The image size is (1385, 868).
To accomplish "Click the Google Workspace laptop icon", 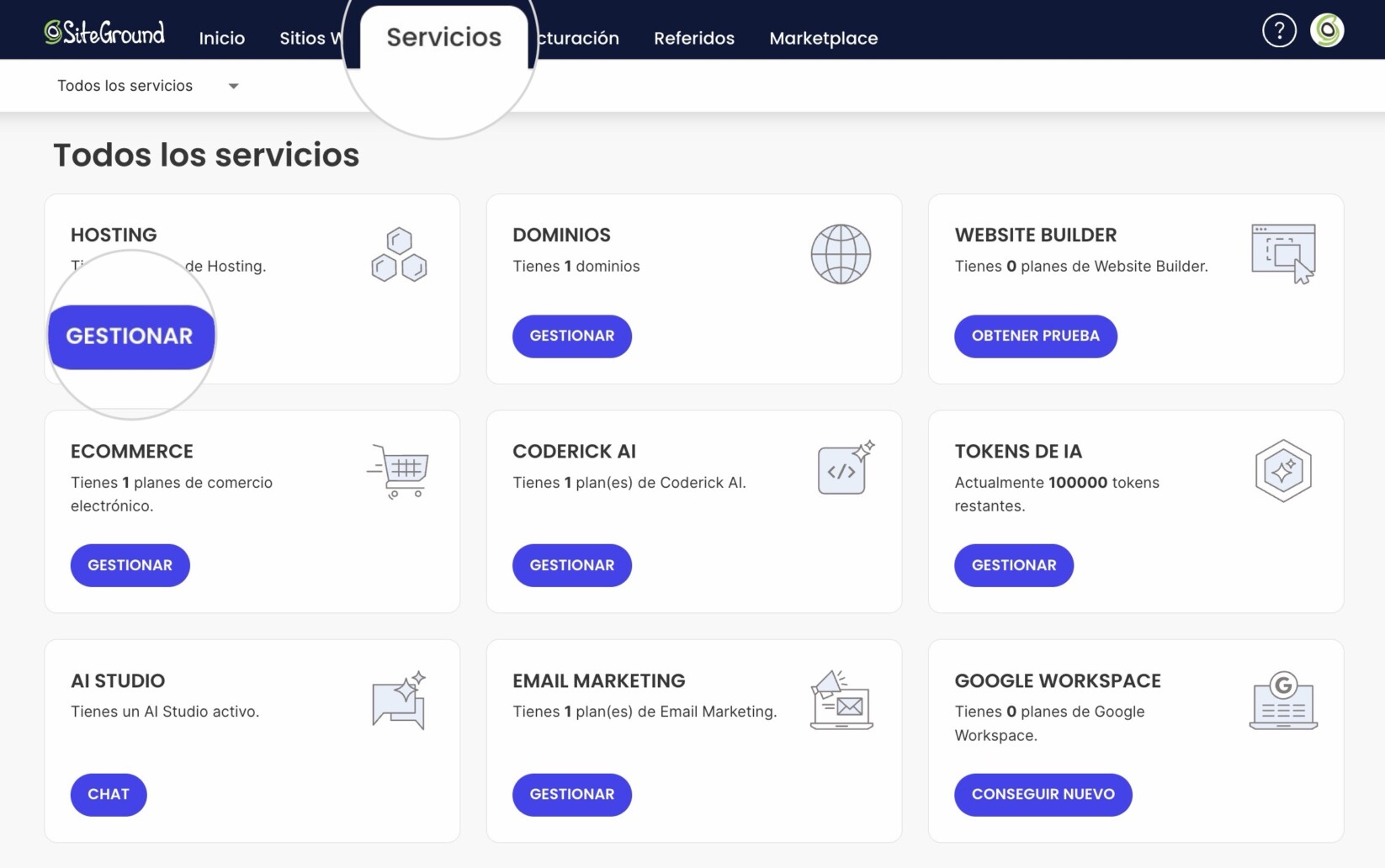I will point(1283,700).
